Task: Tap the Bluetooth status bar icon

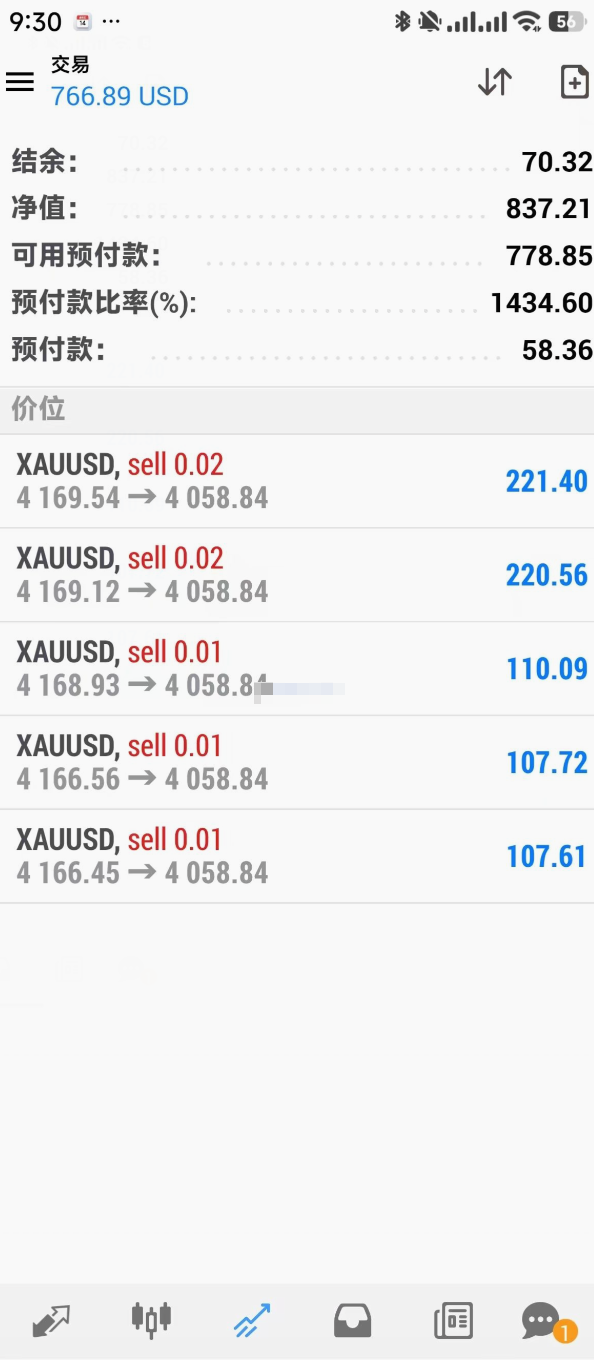Action: point(402,21)
